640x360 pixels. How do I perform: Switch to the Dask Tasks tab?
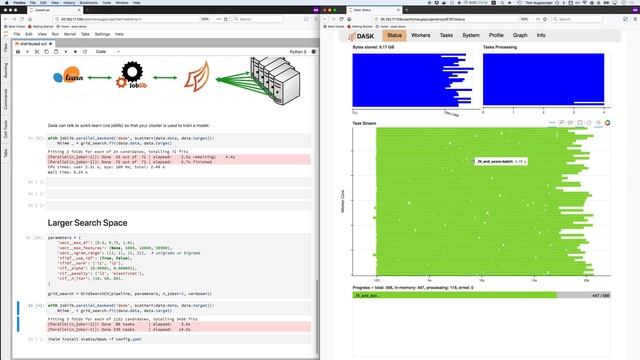(446, 36)
